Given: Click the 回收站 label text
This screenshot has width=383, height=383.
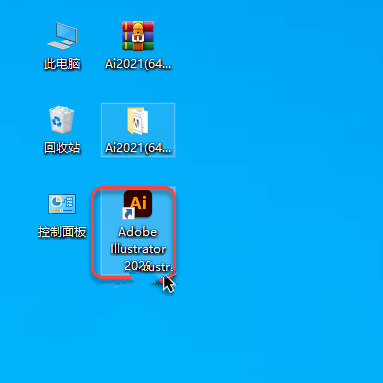Looking at the screenshot, I should 62,148.
